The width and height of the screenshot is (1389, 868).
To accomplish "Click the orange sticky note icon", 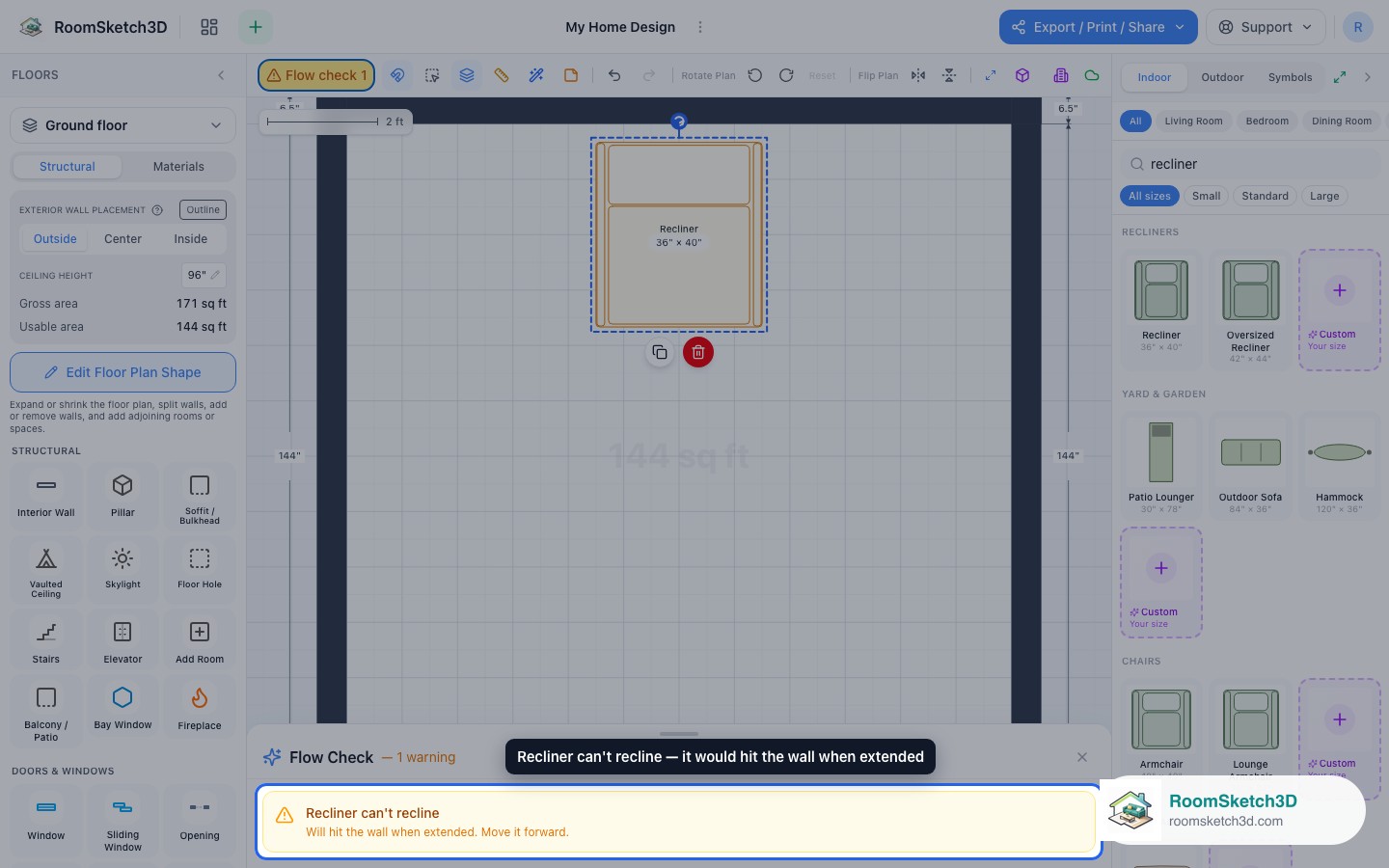I will (571, 75).
